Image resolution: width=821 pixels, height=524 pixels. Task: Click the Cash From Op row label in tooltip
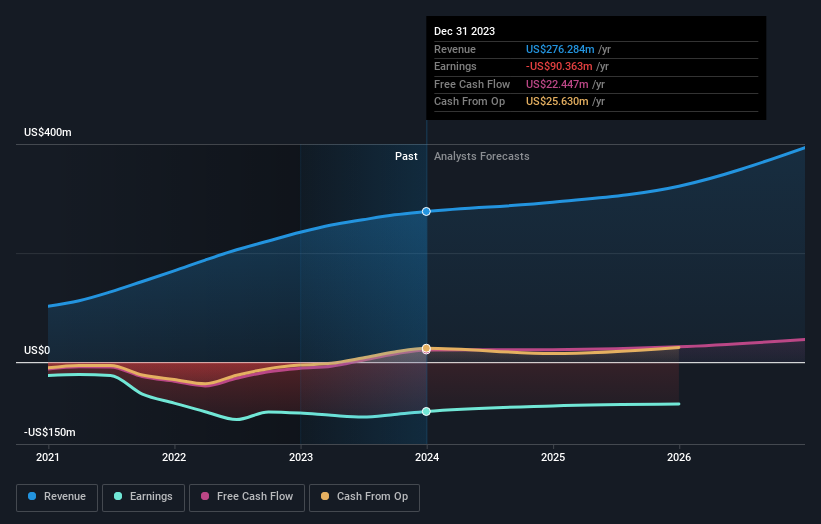[470, 102]
